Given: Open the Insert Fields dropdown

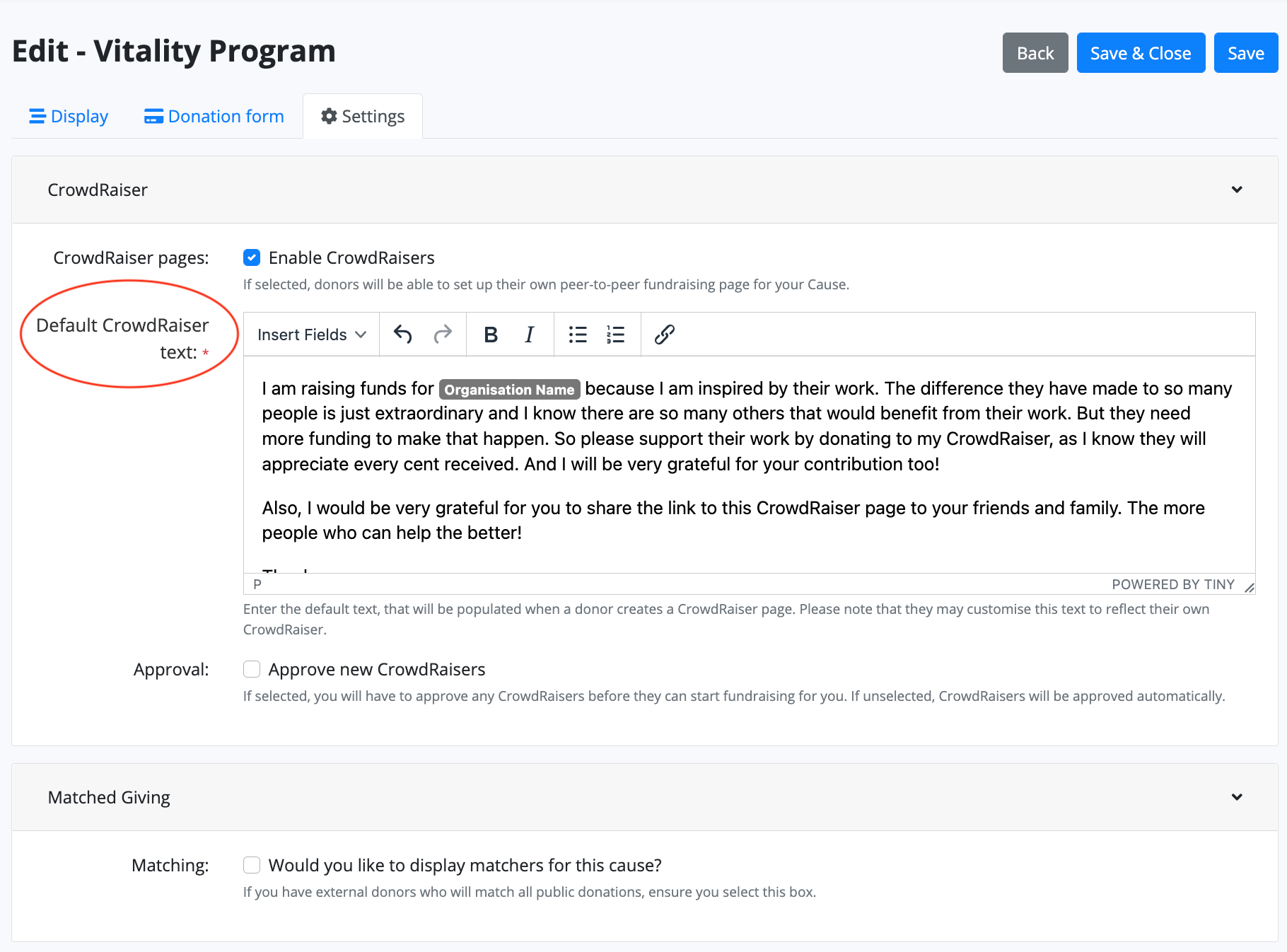Looking at the screenshot, I should 311,335.
